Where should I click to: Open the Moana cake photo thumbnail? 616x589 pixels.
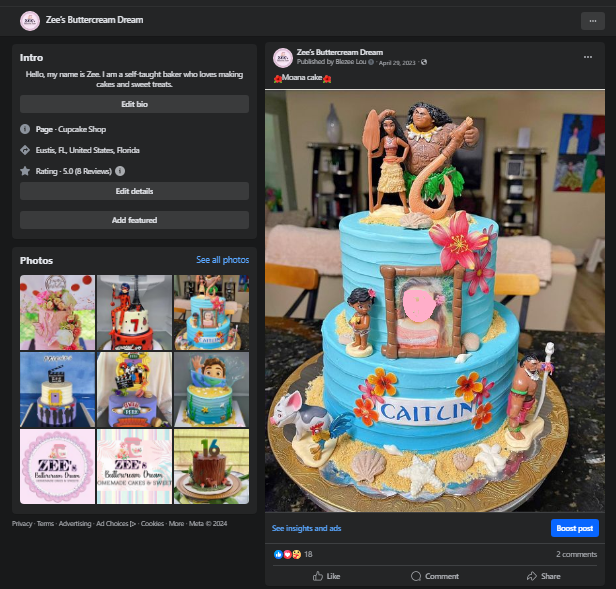pyautogui.click(x=211, y=312)
